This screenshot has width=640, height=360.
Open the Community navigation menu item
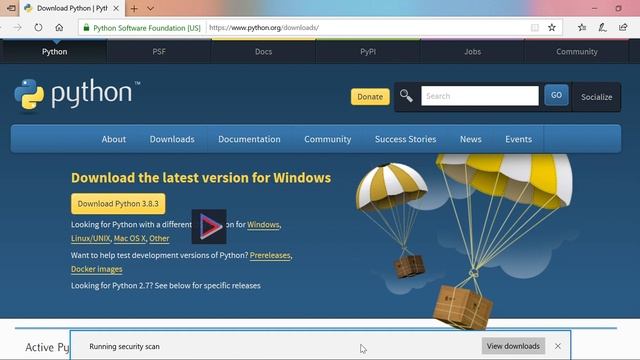pyautogui.click(x=327, y=139)
